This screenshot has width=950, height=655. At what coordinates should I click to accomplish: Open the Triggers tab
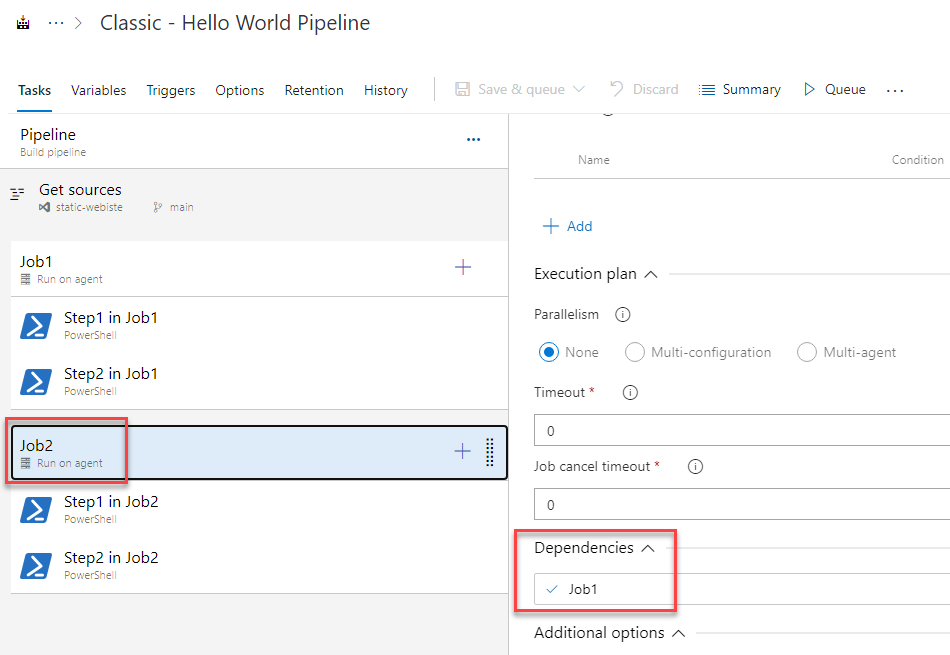[170, 89]
